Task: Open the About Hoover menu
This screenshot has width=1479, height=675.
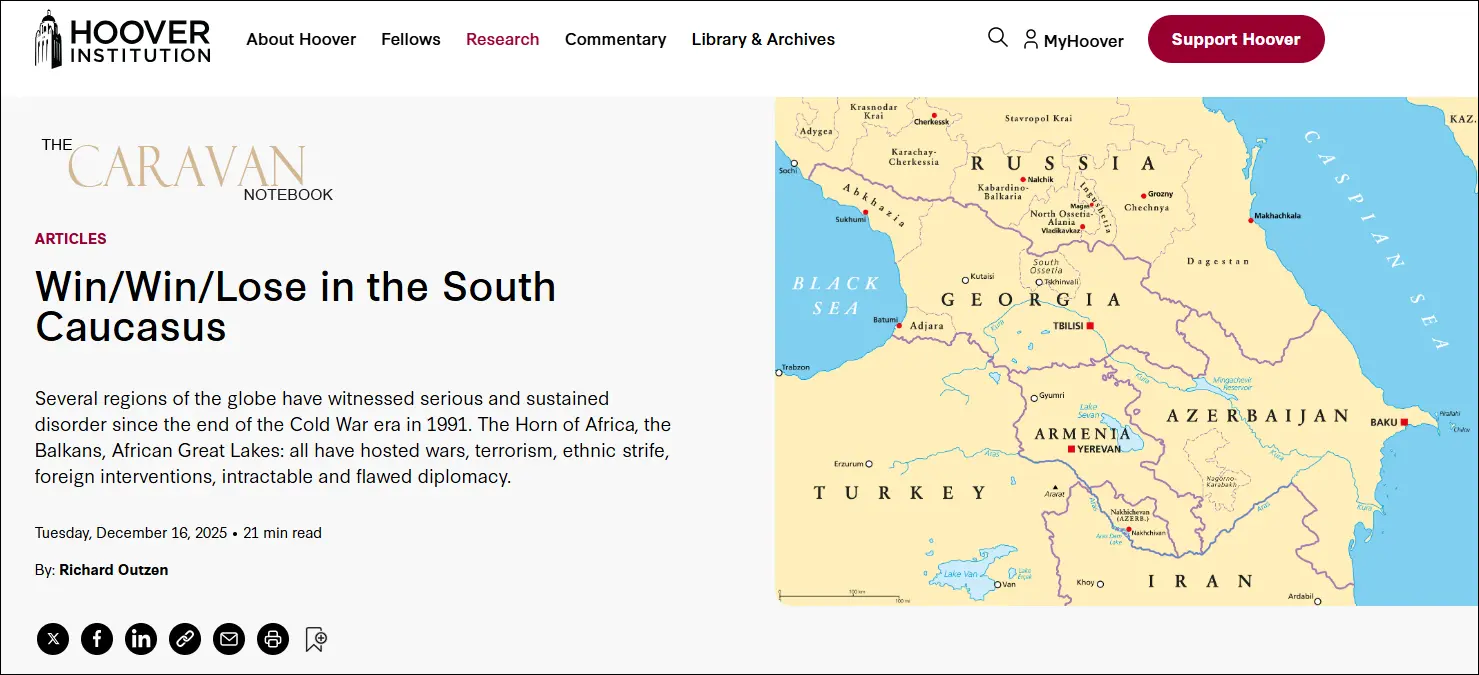Action: (301, 40)
